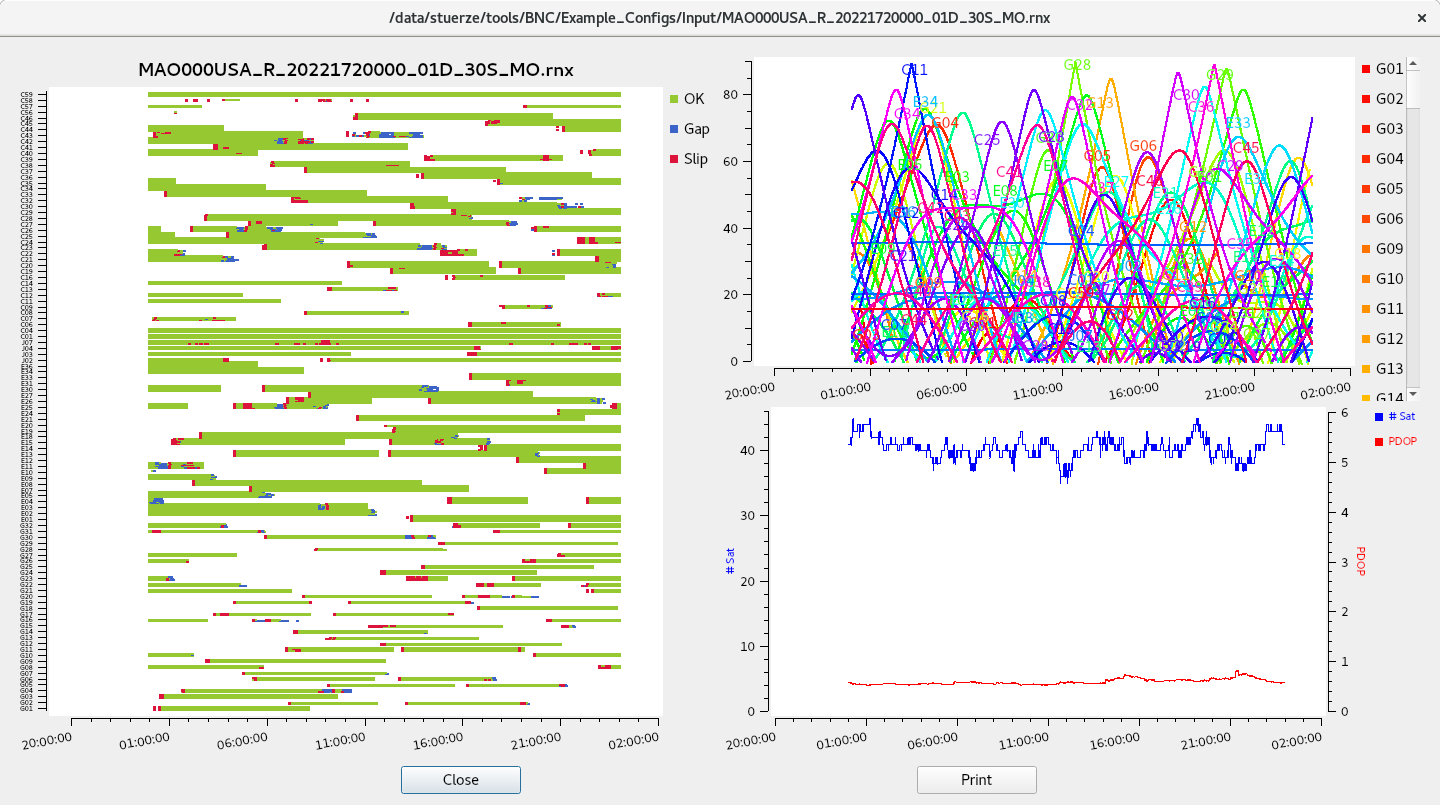Click the blue Gap legend marker
1440x805 pixels.
tap(674, 129)
